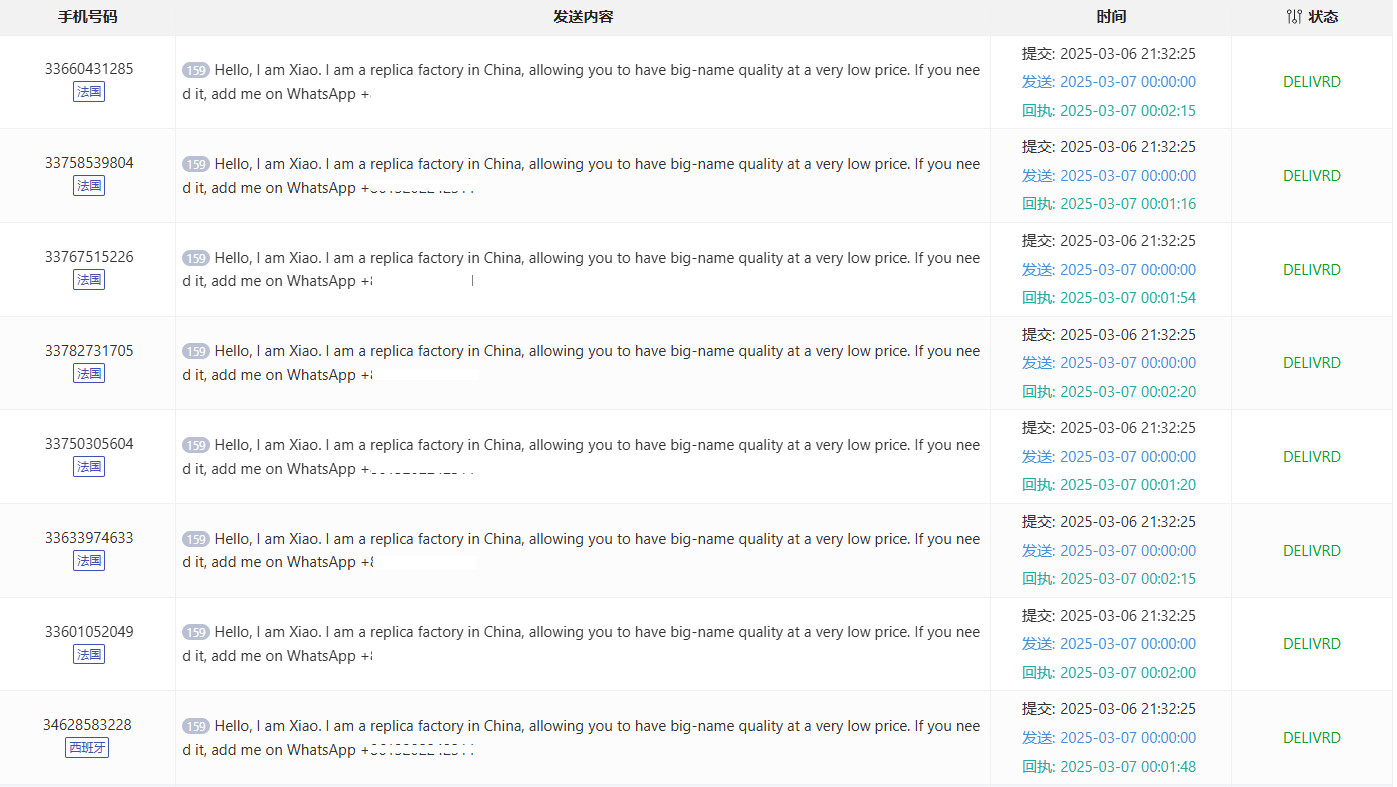
Task: Click the 回执 time 2025-03-07 00:01:16
Action: (1127, 204)
